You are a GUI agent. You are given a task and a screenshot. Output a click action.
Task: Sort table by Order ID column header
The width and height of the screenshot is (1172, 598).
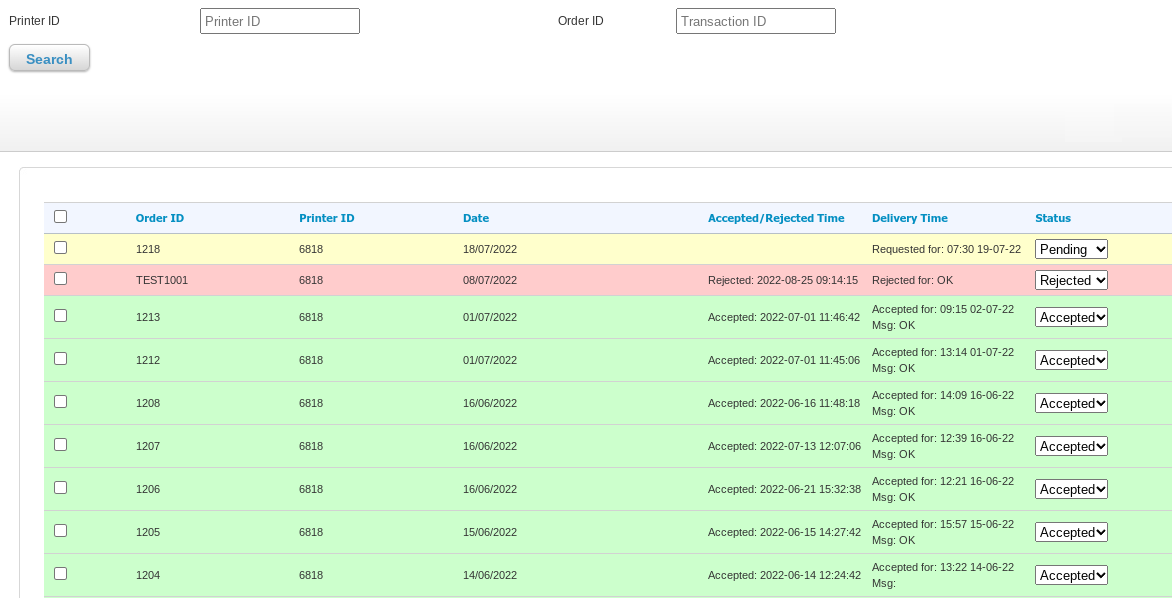160,218
